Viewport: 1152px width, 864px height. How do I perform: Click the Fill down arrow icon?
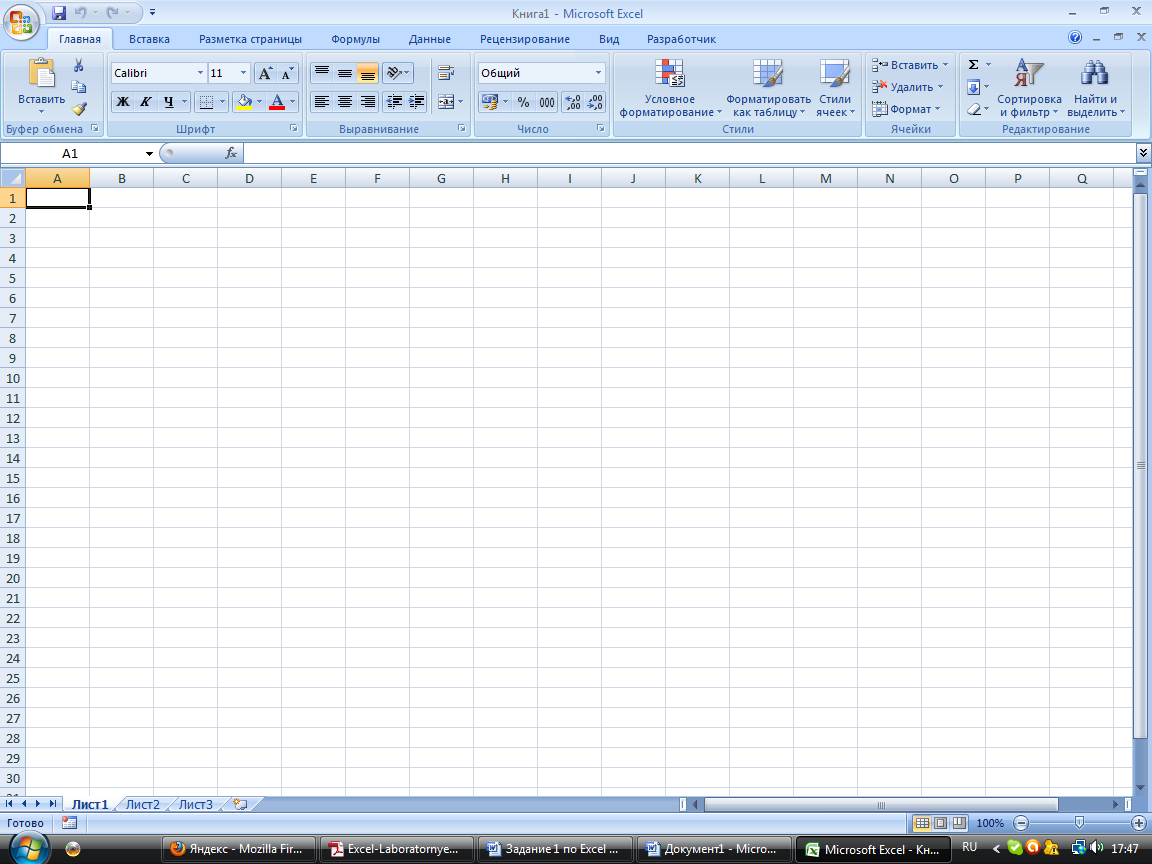973,87
